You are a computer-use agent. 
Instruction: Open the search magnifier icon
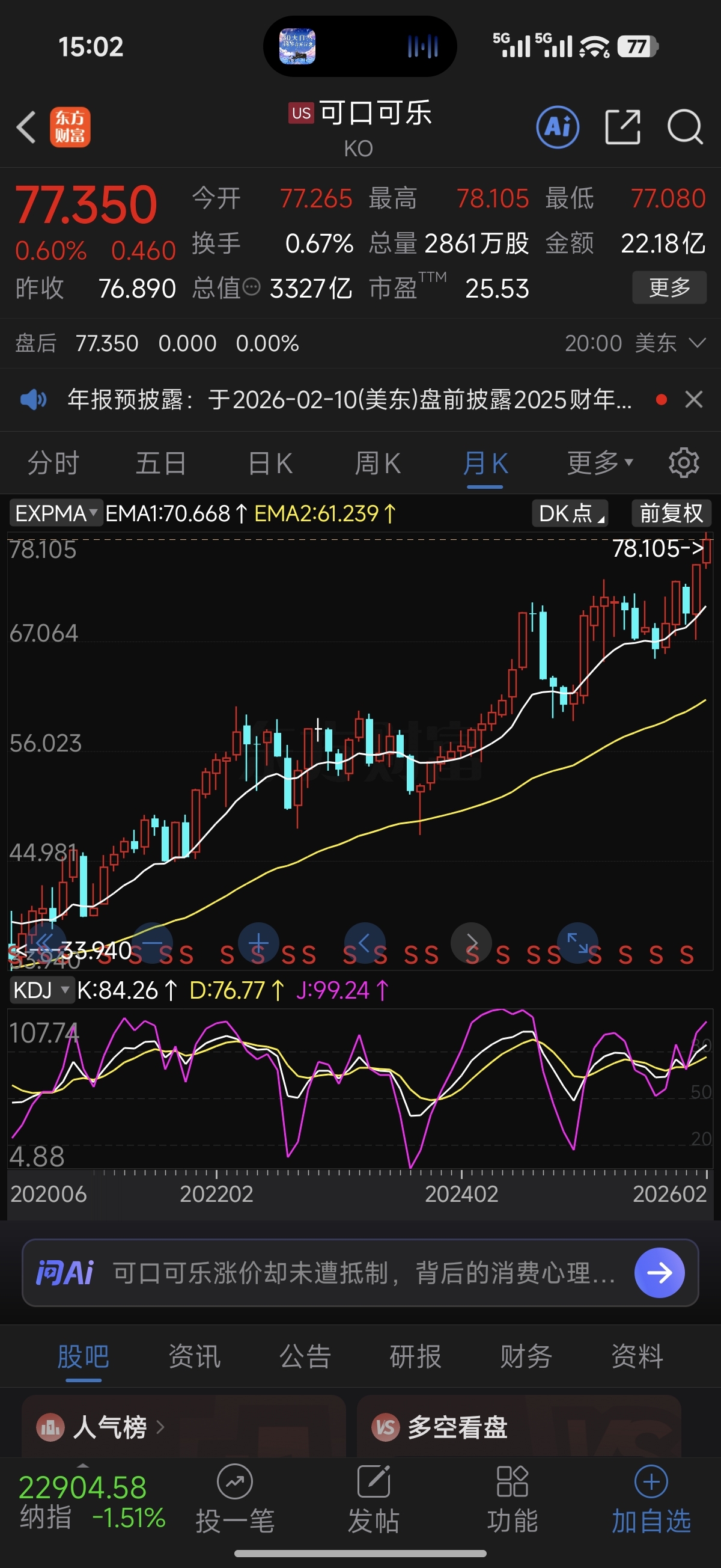pyautogui.click(x=685, y=127)
